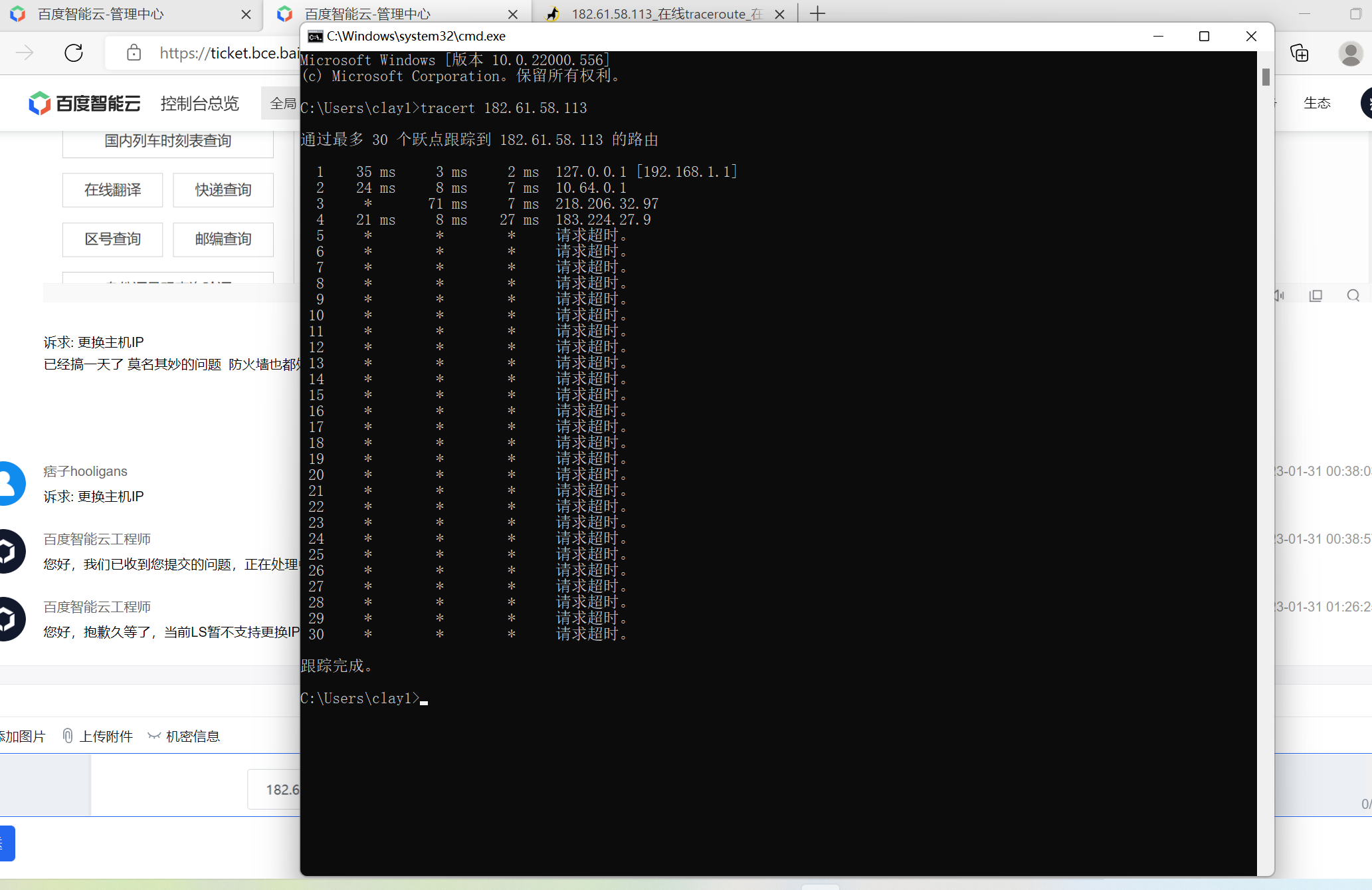Click the 在线翻译 button

[x=112, y=190]
